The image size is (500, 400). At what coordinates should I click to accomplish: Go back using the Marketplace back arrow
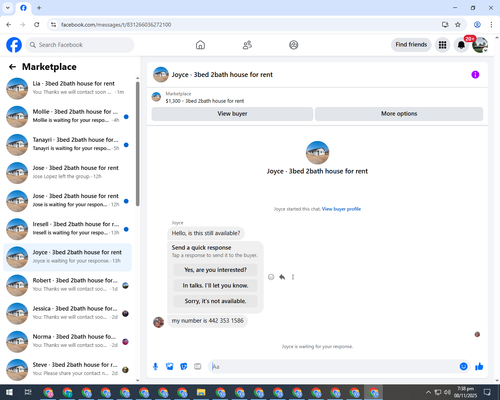12,67
